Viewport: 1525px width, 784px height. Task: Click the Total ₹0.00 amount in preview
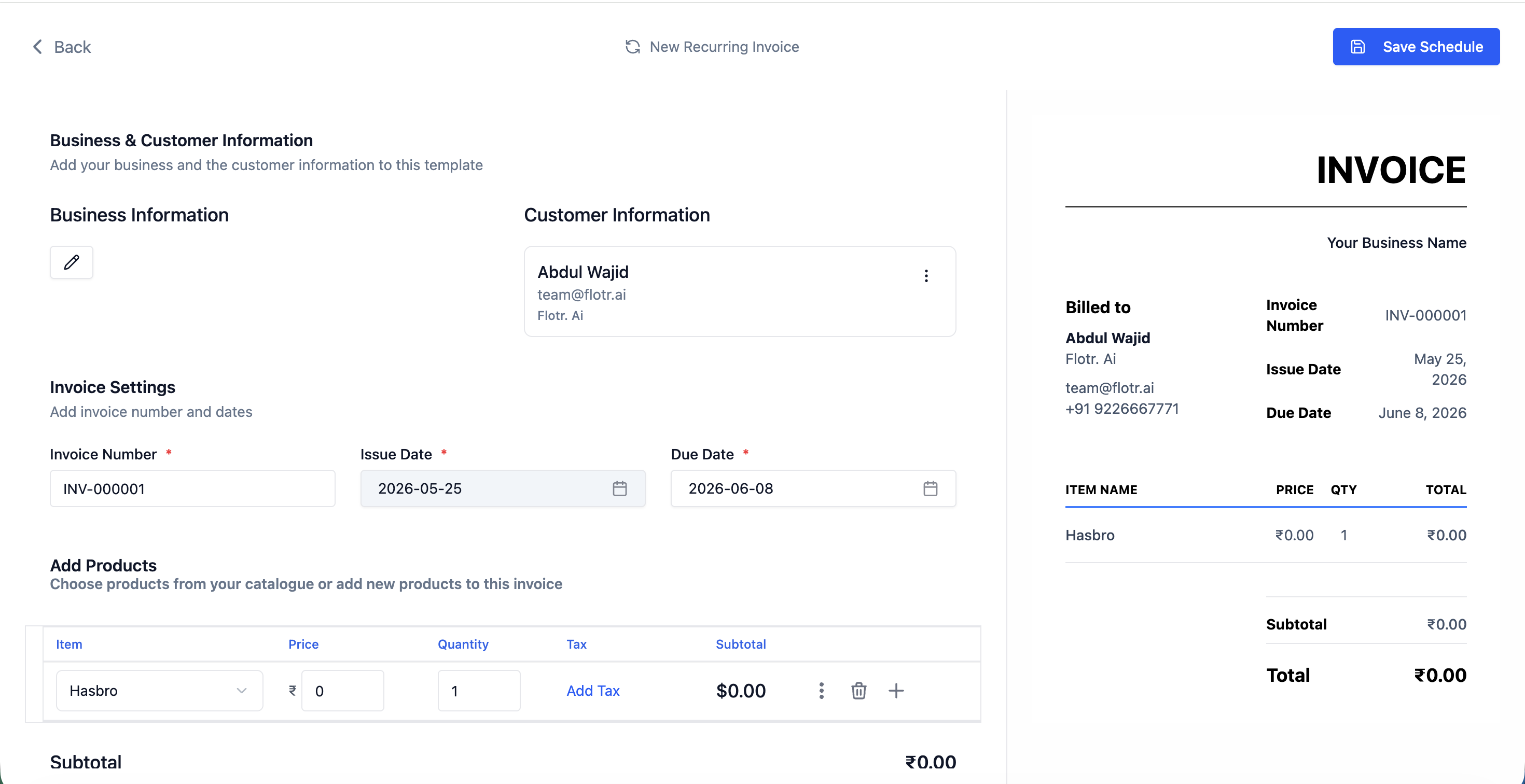1440,675
